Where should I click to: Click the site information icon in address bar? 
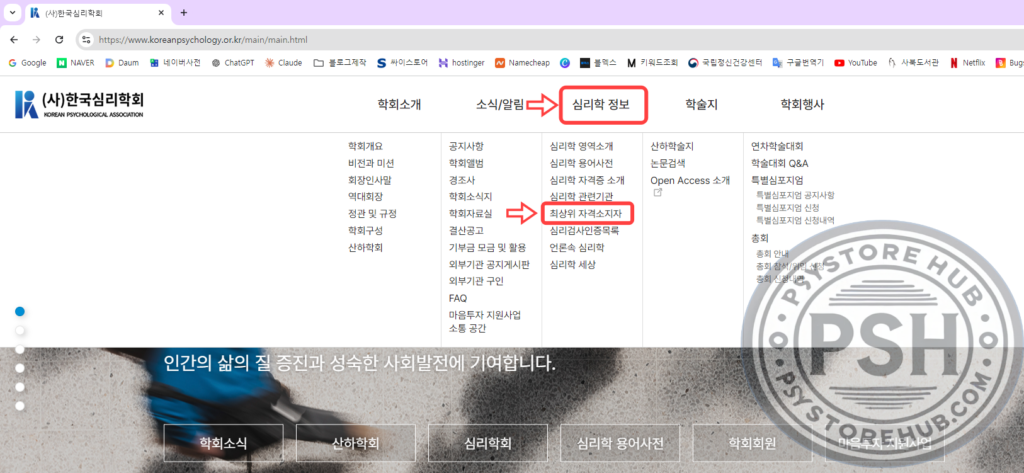click(x=87, y=39)
